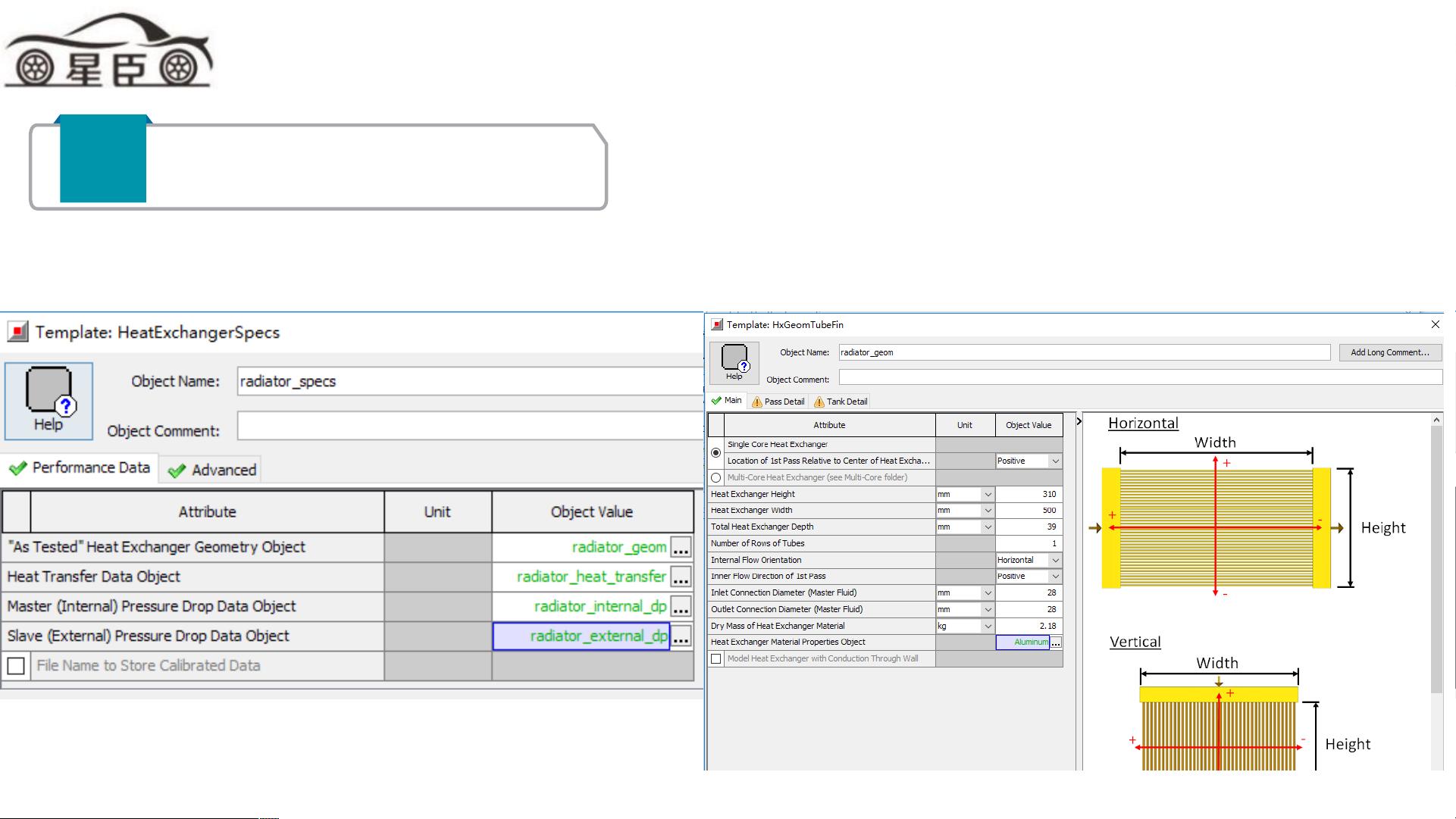
Task: Click the Help icon in HeatExchangerSpecs template
Action: click(49, 401)
